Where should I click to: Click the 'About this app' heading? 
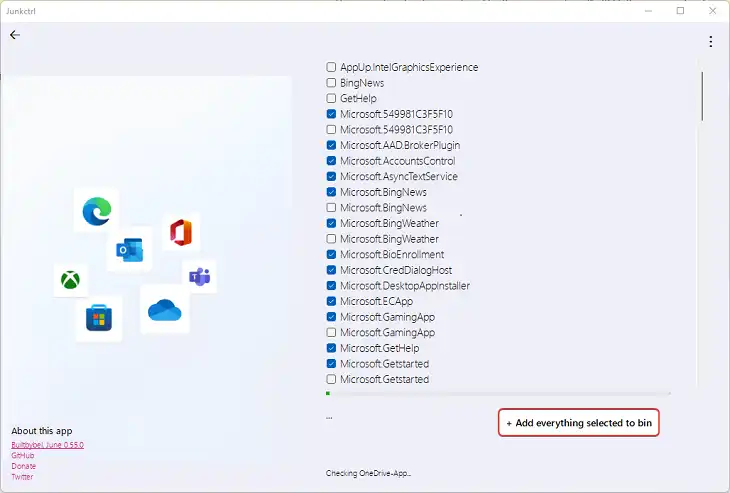pyautogui.click(x=42, y=431)
